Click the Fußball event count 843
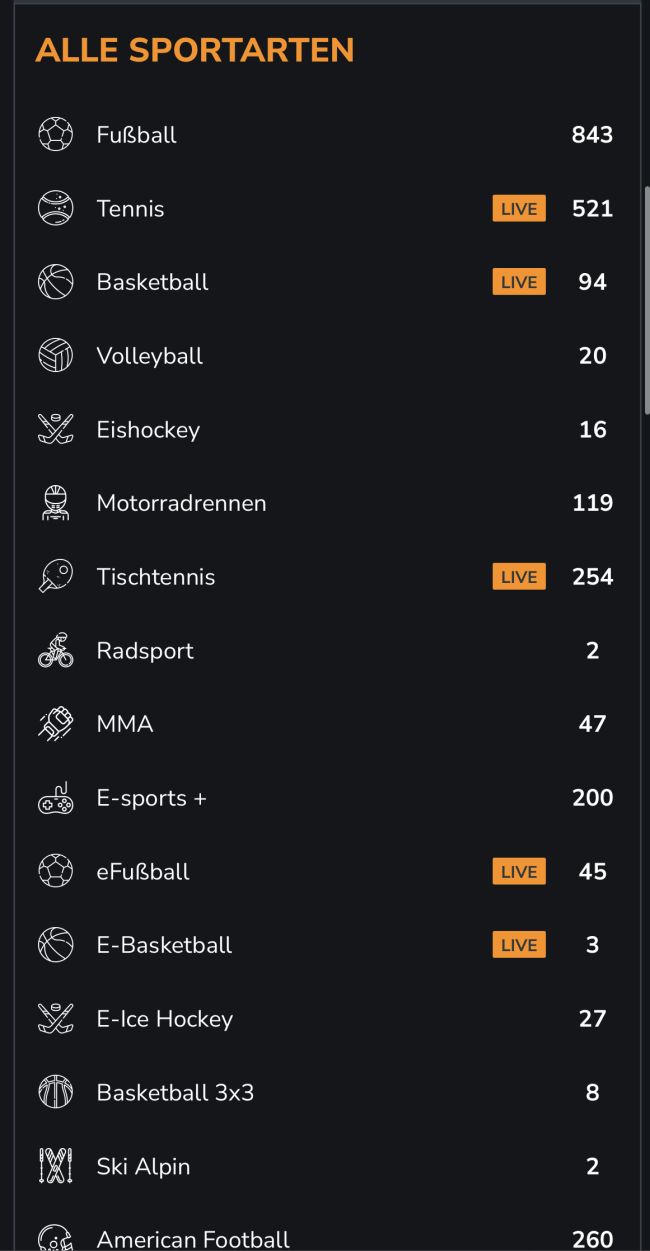 point(592,135)
